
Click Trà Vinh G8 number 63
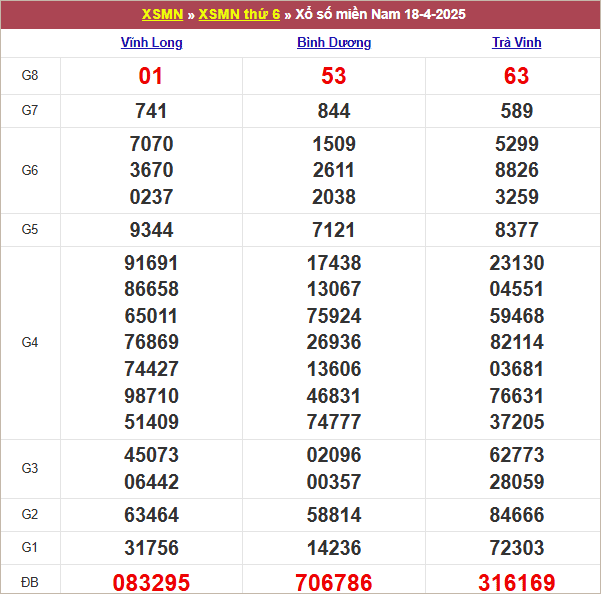tap(517, 76)
